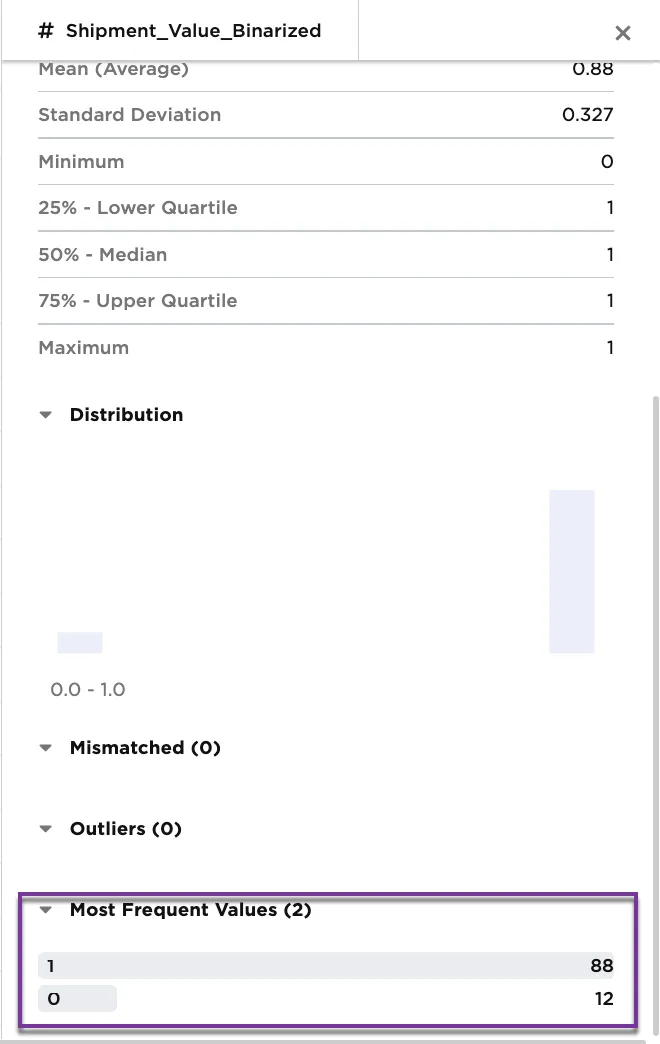Click the X close icon at top right
This screenshot has height=1044, width=660.
(623, 32)
